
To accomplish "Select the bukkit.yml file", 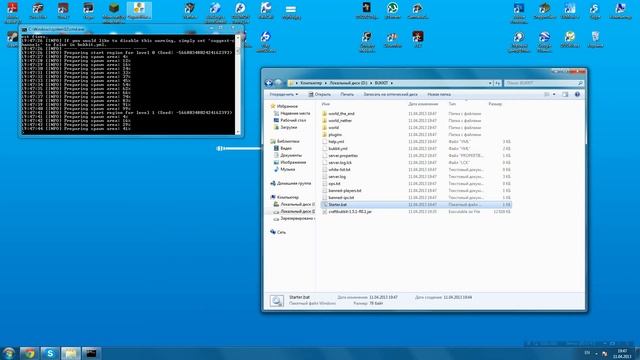I will click(338, 149).
